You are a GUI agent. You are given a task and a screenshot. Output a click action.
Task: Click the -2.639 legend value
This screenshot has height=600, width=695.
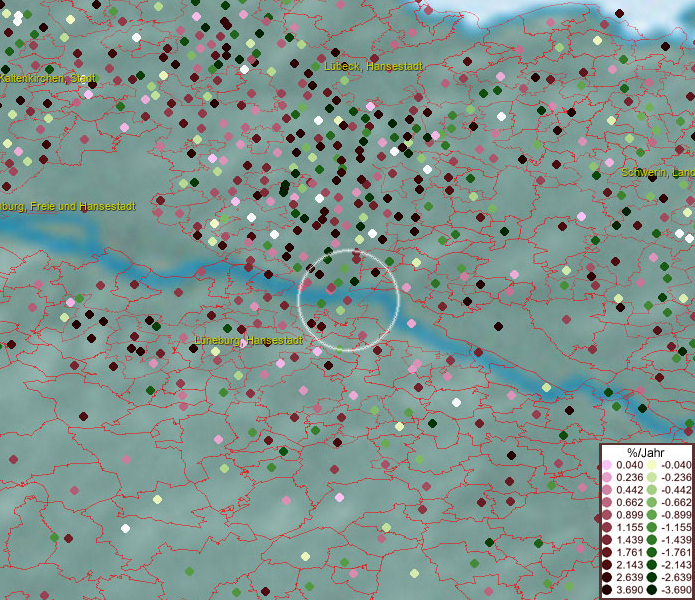pyautogui.click(x=676, y=577)
